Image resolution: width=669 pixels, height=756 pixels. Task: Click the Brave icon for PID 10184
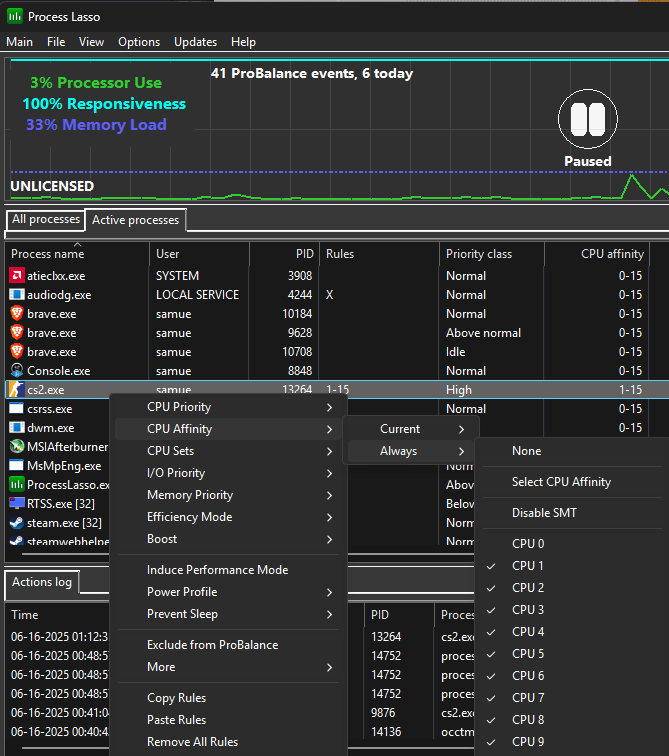(x=16, y=313)
